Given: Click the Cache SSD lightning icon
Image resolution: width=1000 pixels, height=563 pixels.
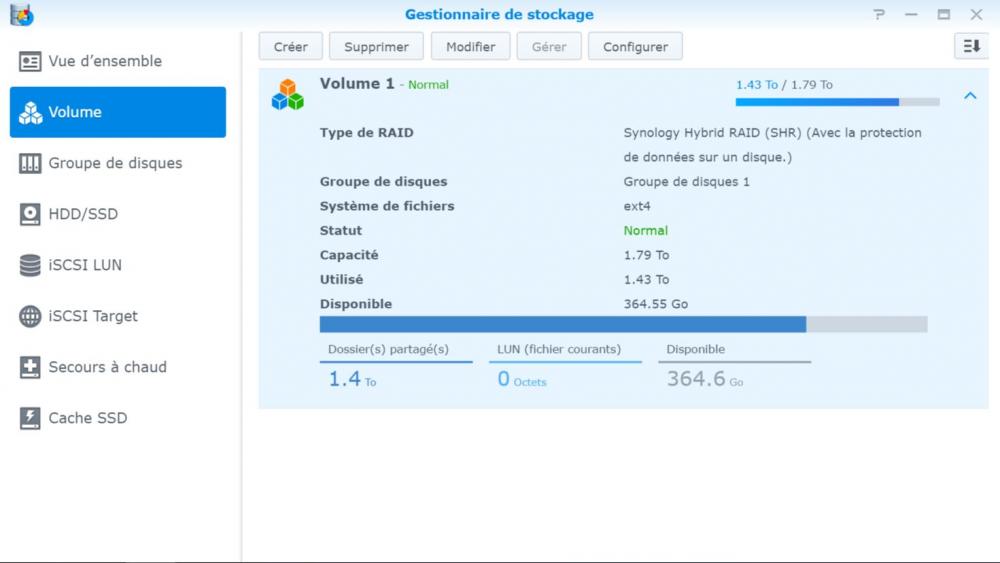Looking at the screenshot, I should (x=30, y=418).
